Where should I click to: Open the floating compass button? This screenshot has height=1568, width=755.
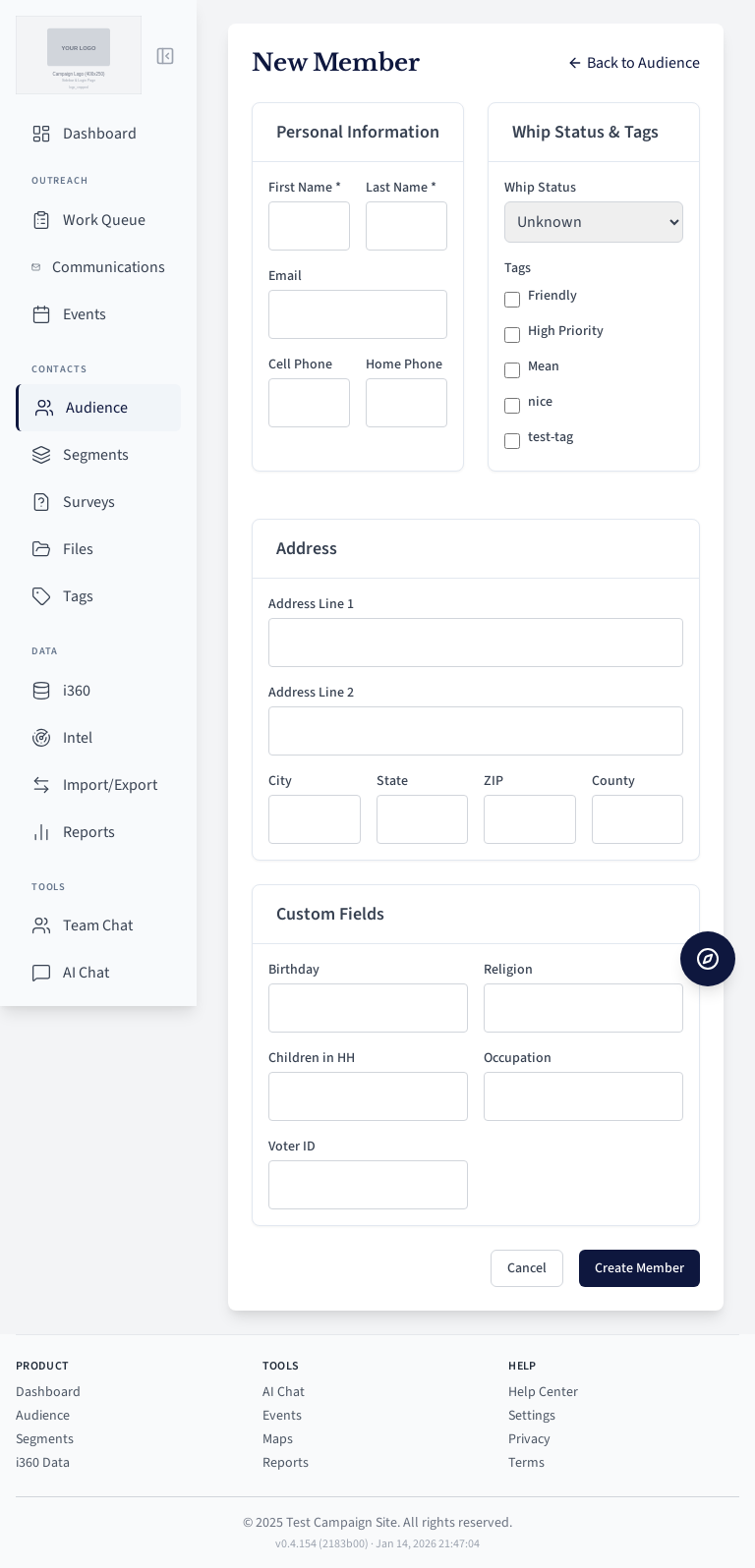tap(708, 959)
